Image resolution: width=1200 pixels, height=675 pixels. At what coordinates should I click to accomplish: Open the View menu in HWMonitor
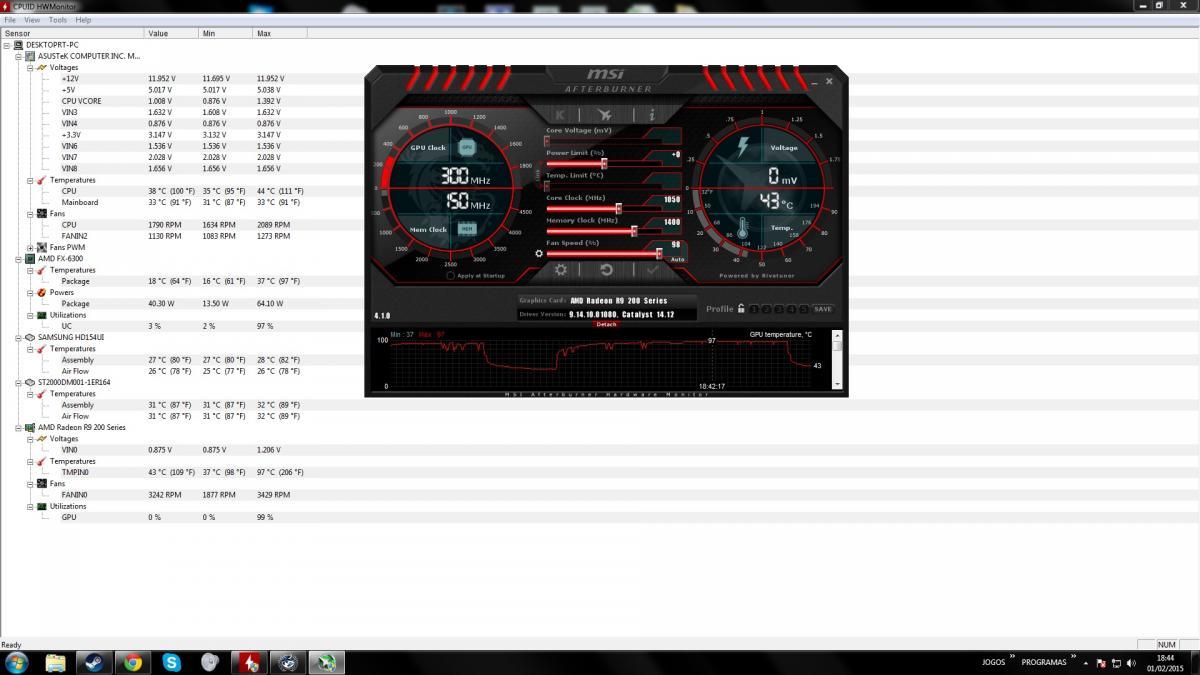32,20
